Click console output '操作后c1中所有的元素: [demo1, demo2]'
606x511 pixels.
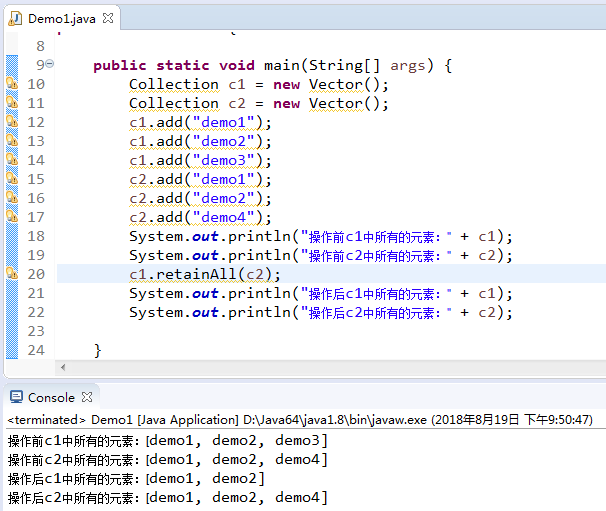(x=136, y=479)
